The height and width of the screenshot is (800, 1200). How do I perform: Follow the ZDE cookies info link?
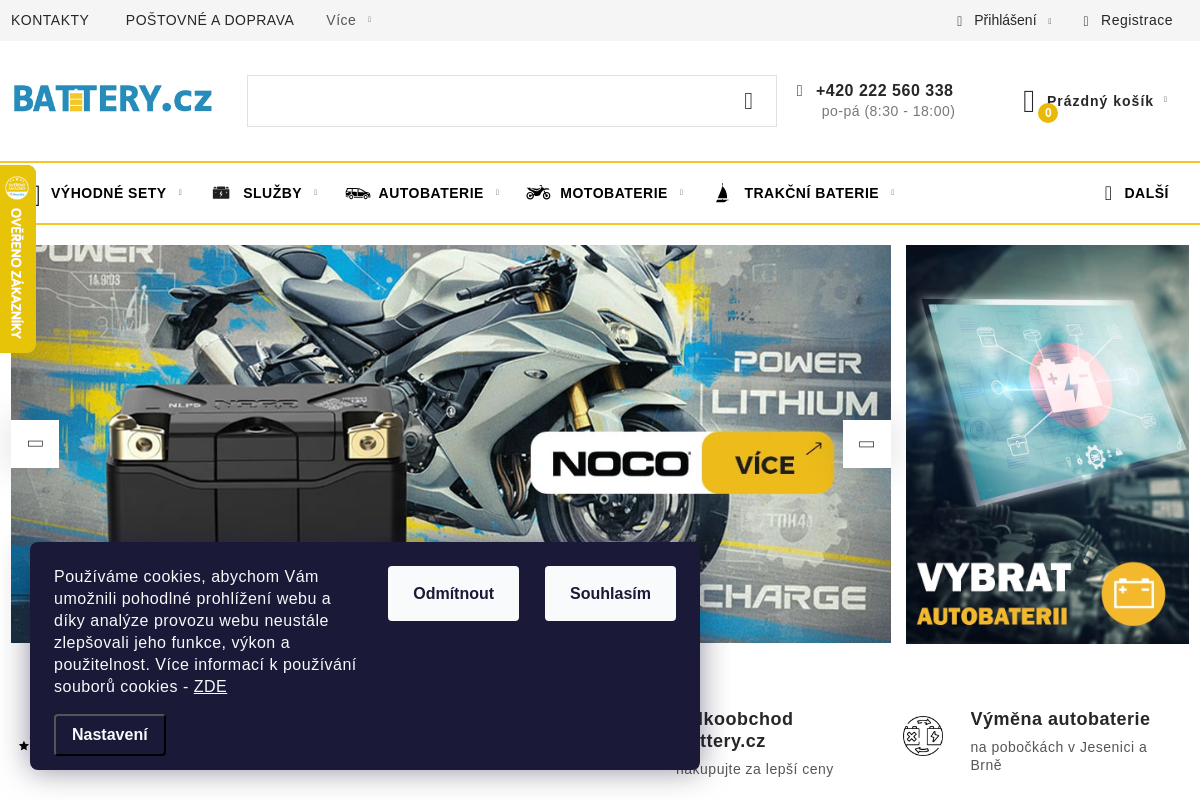210,687
